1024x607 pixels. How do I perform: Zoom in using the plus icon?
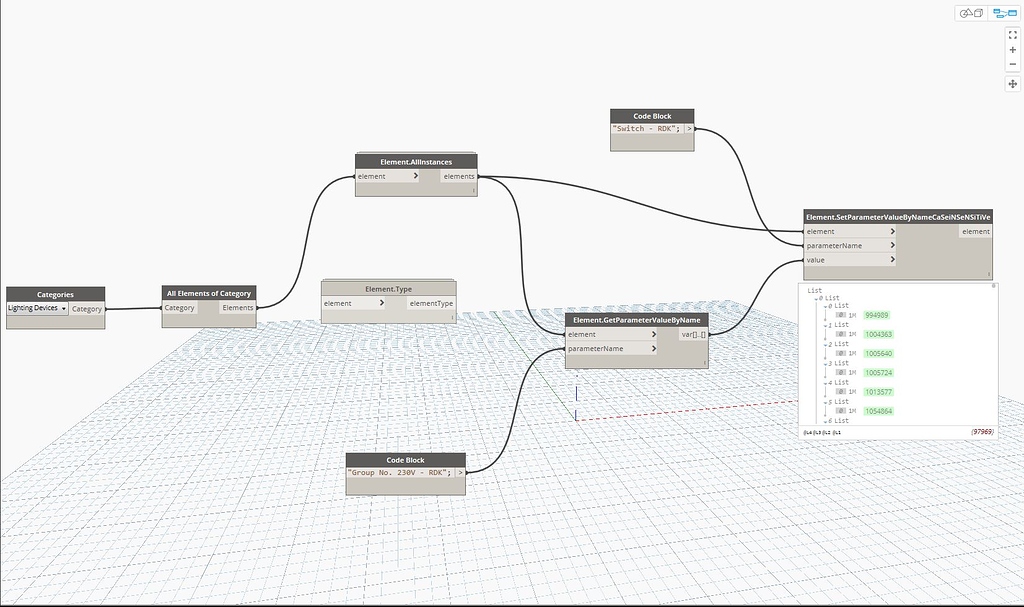coord(1012,50)
